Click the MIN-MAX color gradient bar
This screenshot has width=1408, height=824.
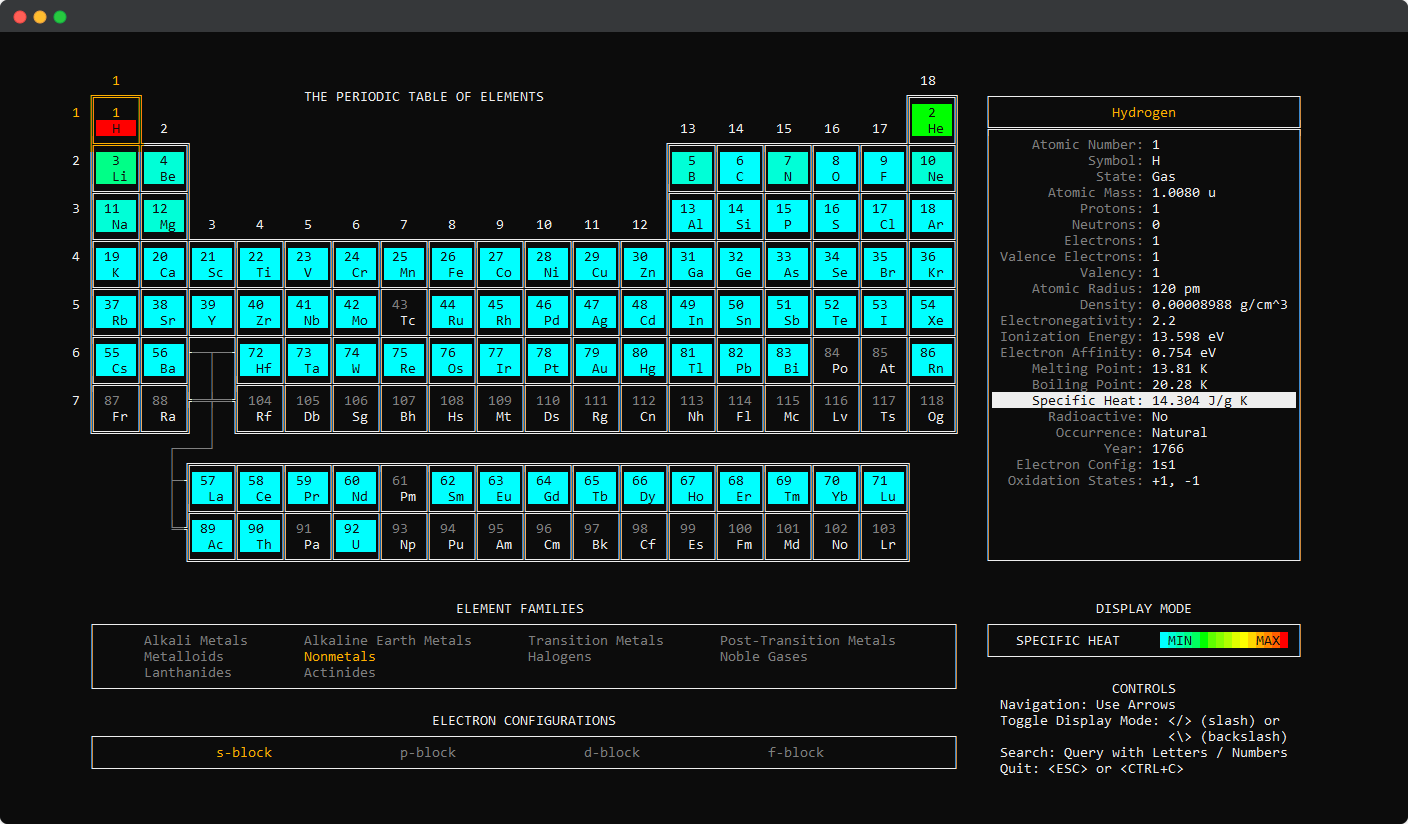[x=1224, y=640]
